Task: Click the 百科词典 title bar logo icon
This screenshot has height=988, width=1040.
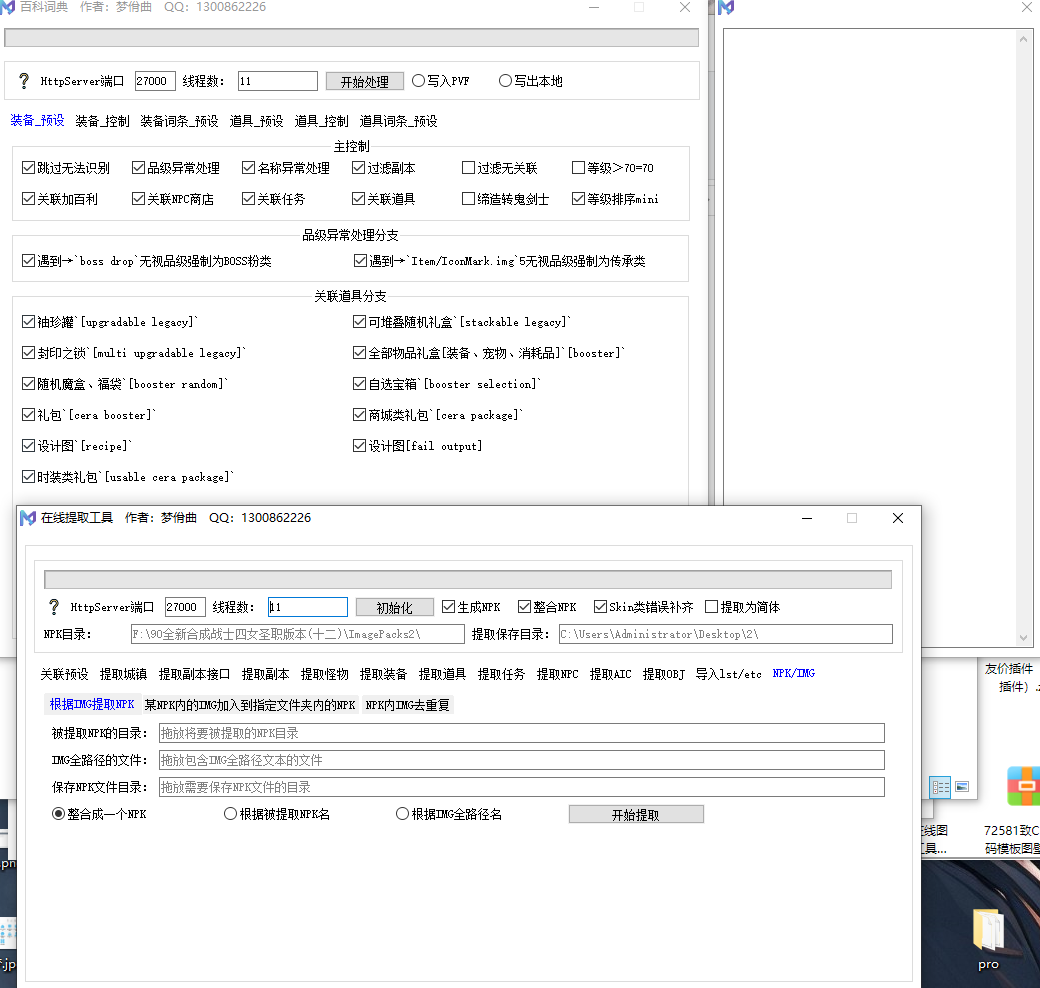Action: (7, 7)
